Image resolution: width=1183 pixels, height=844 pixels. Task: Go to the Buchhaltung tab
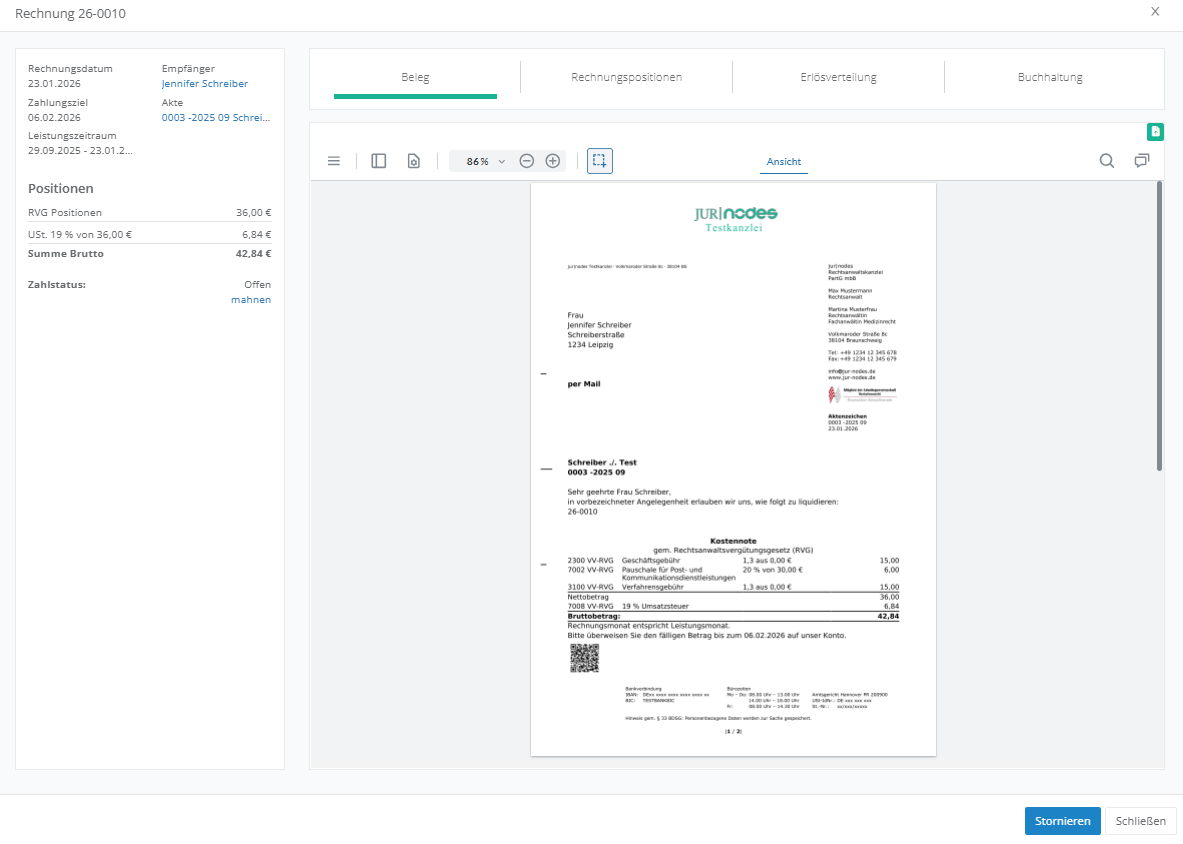click(1050, 77)
